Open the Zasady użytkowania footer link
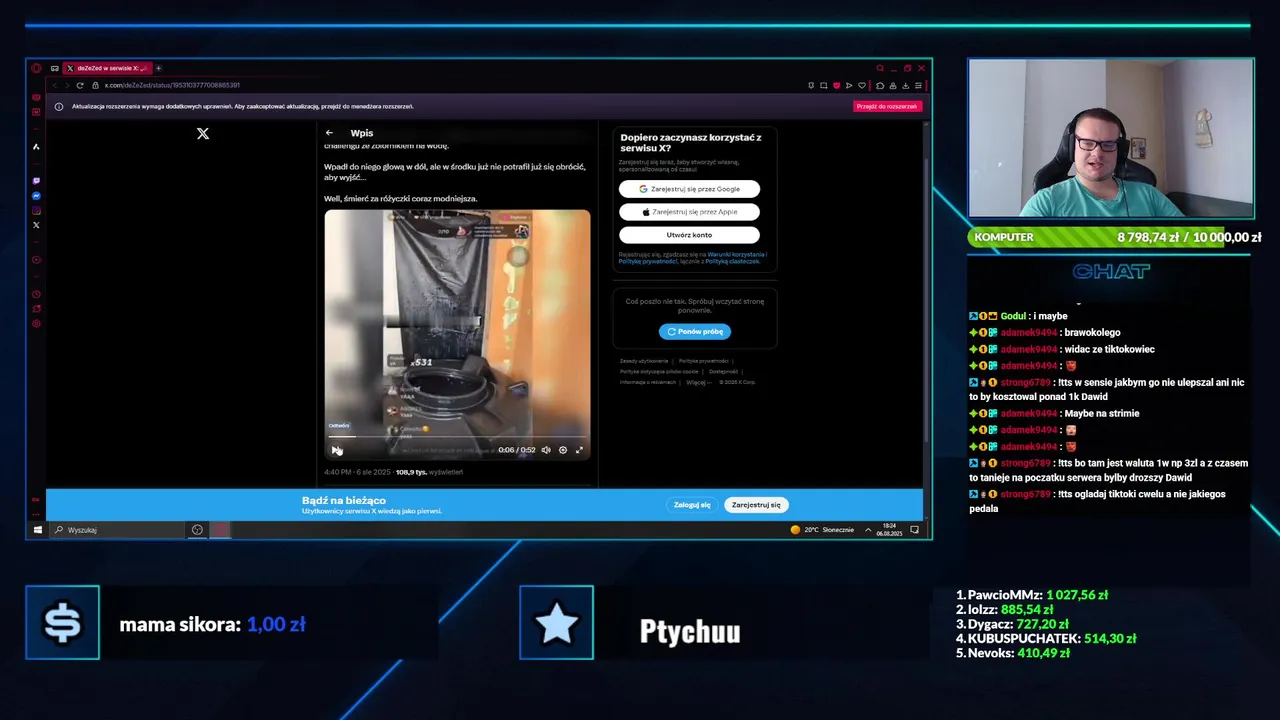Screen dimensions: 1280x720 644,360
